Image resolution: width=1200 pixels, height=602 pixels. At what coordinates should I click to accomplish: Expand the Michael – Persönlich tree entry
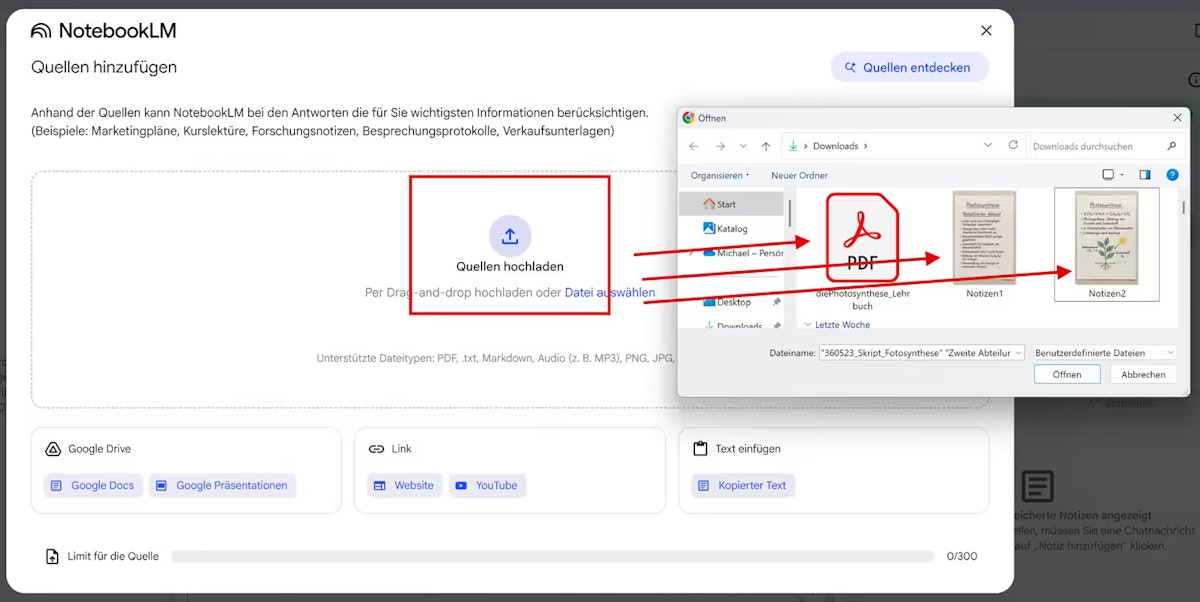[x=691, y=254]
